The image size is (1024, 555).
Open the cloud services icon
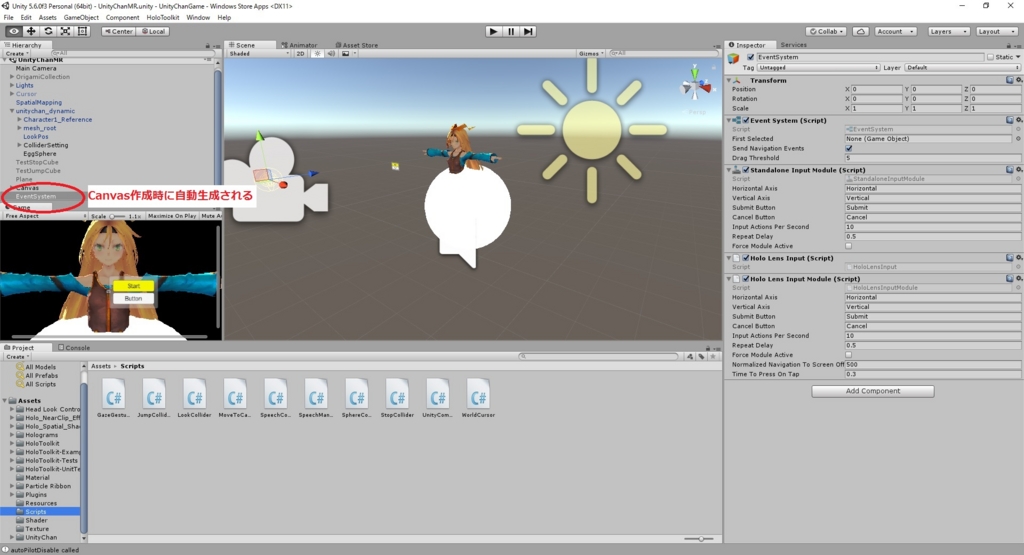[861, 31]
